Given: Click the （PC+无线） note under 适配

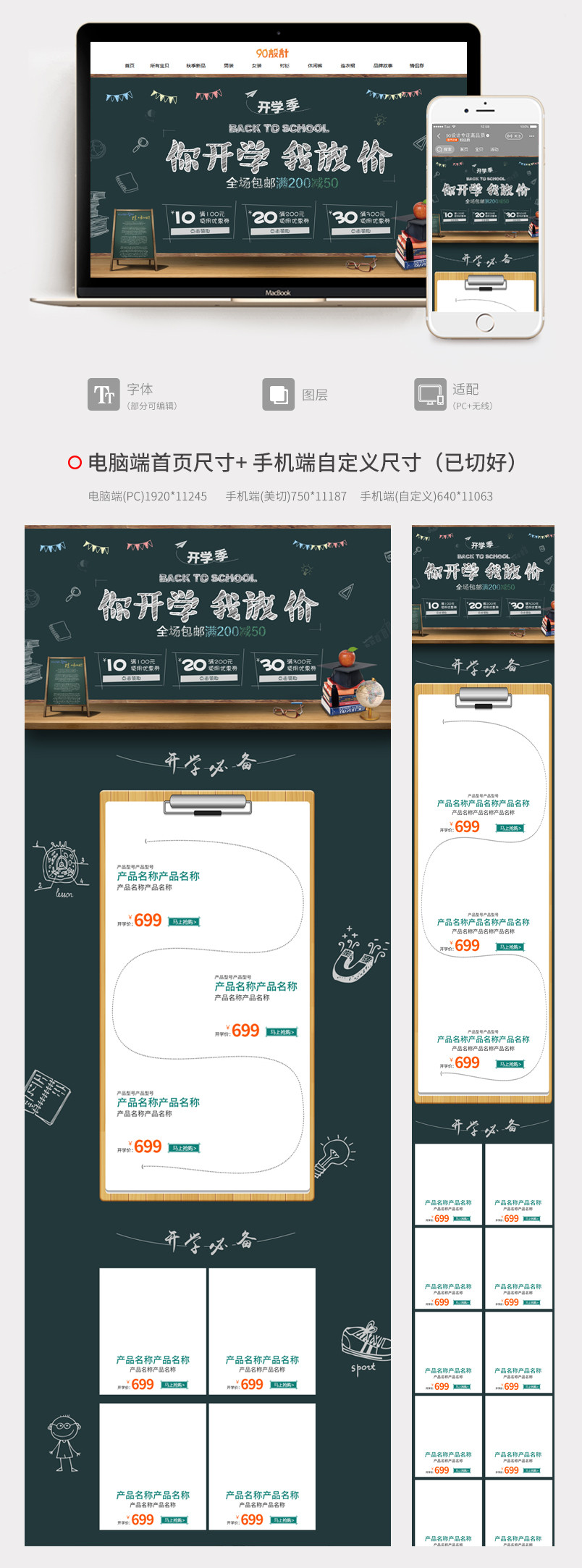Looking at the screenshot, I should coord(473,406).
